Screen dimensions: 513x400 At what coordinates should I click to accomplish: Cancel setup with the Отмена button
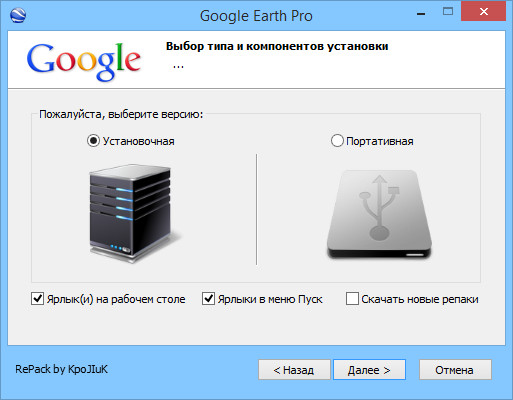tap(455, 370)
